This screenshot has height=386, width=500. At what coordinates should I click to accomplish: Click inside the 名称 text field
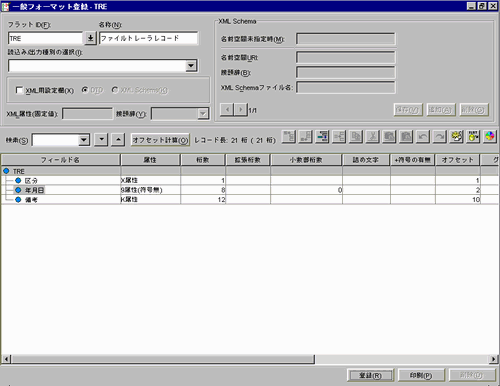(x=148, y=38)
